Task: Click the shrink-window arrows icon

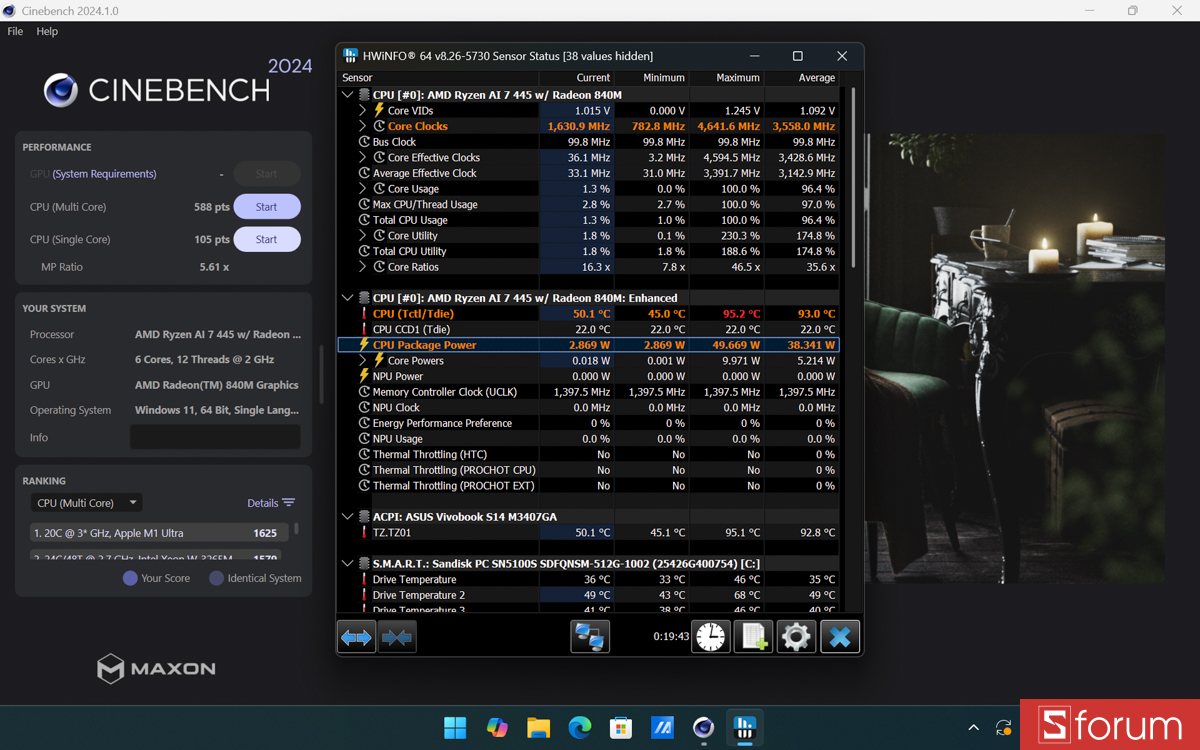Action: point(397,636)
